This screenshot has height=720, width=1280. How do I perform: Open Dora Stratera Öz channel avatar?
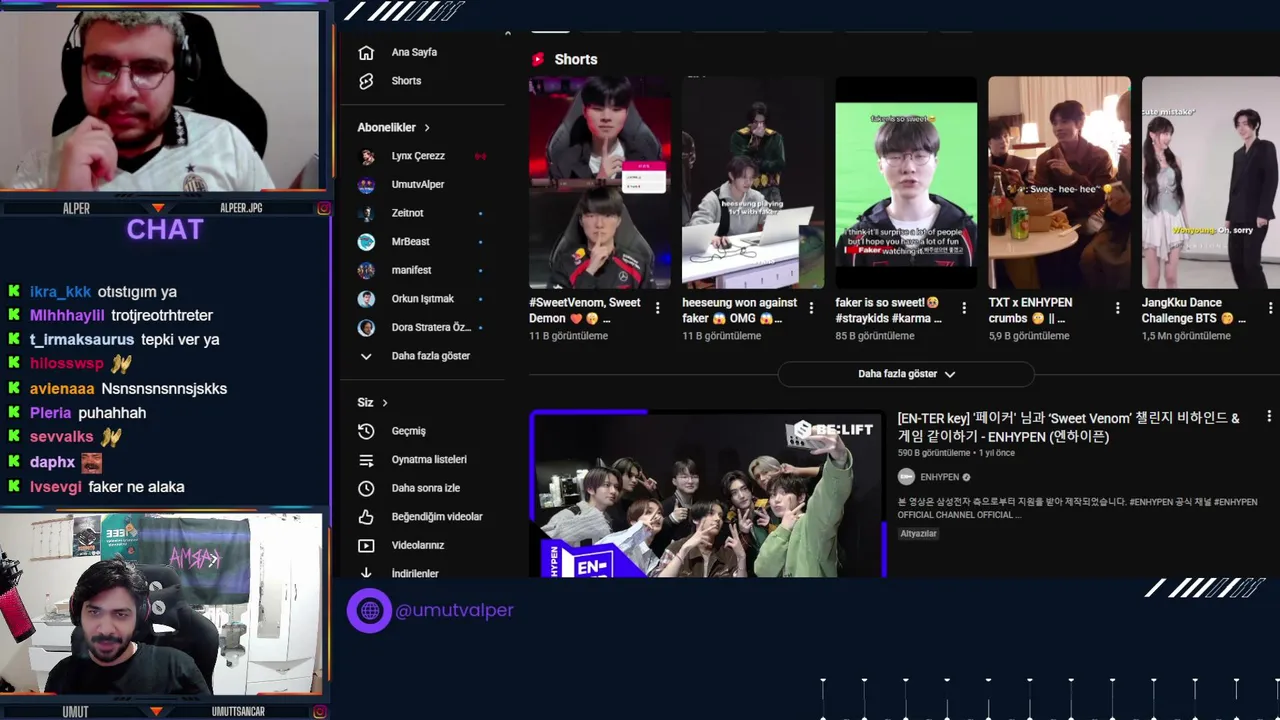pyautogui.click(x=367, y=328)
